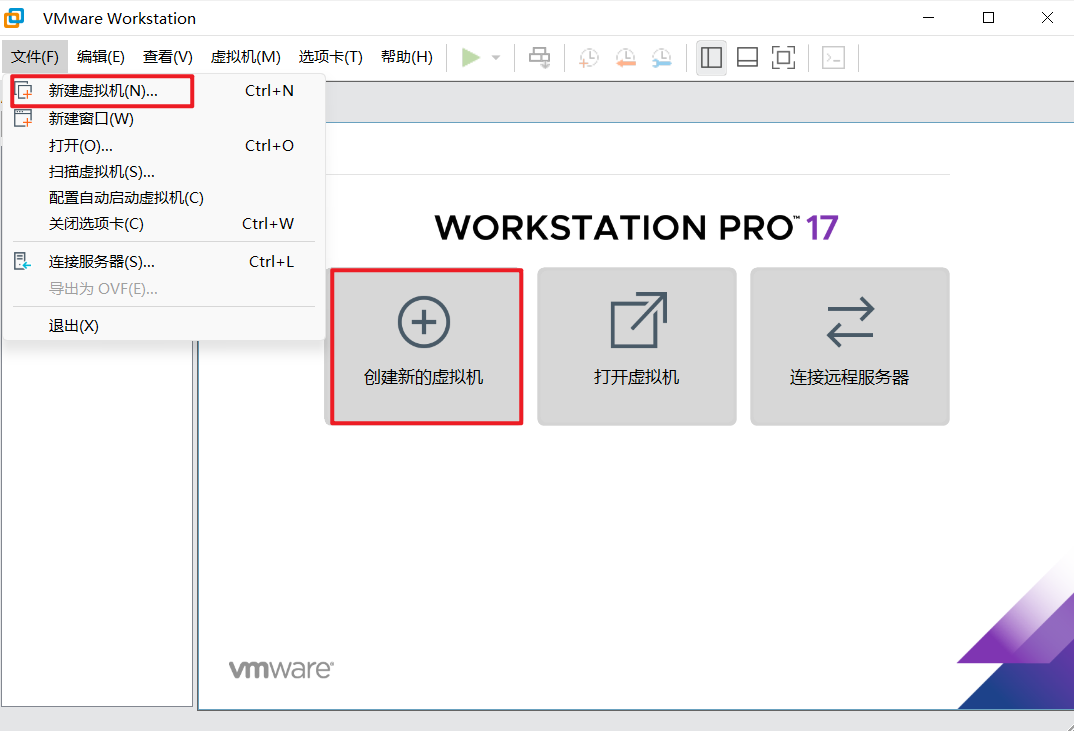Click 退出(X) to exit the application

click(74, 326)
